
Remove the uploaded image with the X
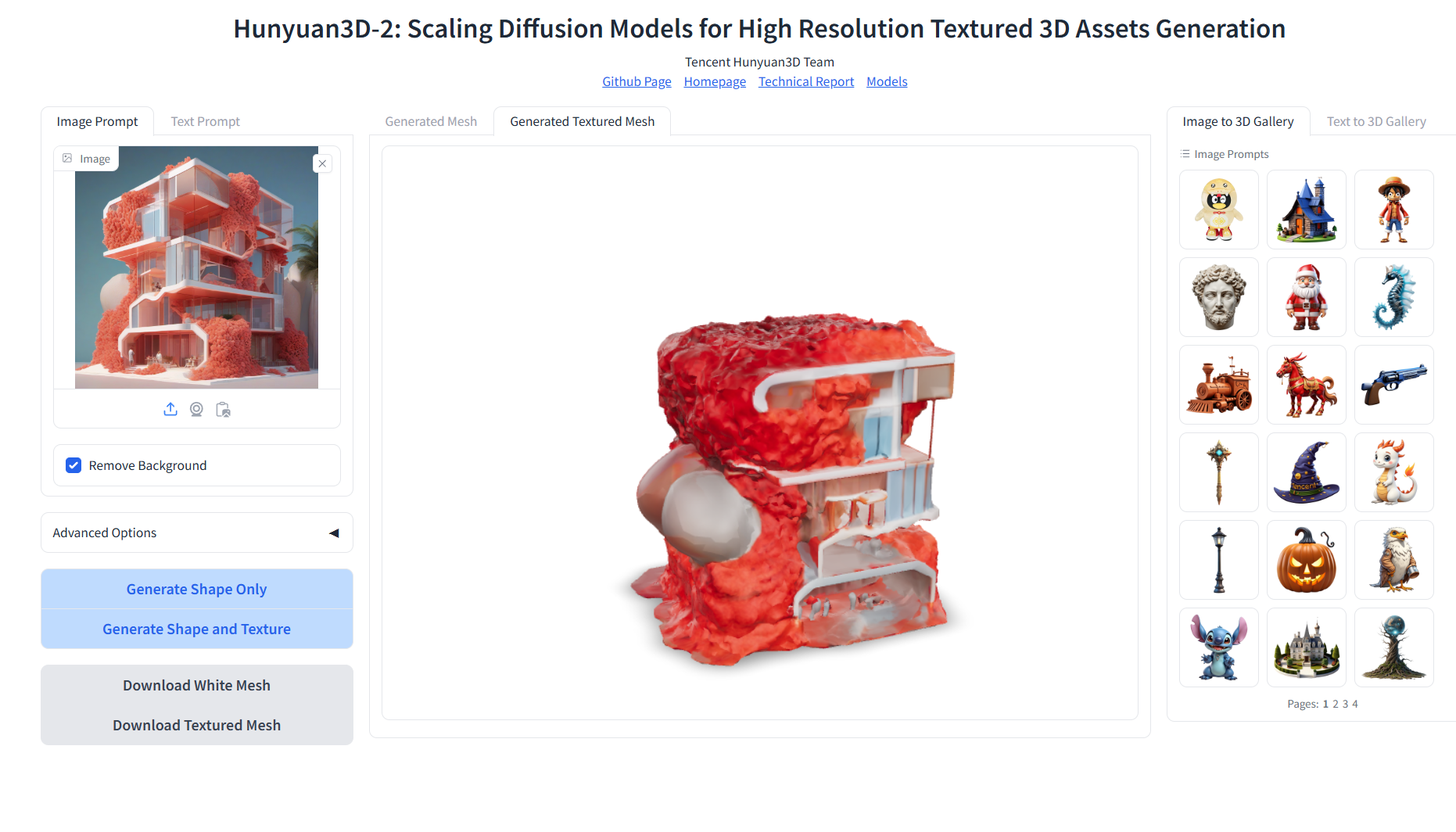pos(322,163)
